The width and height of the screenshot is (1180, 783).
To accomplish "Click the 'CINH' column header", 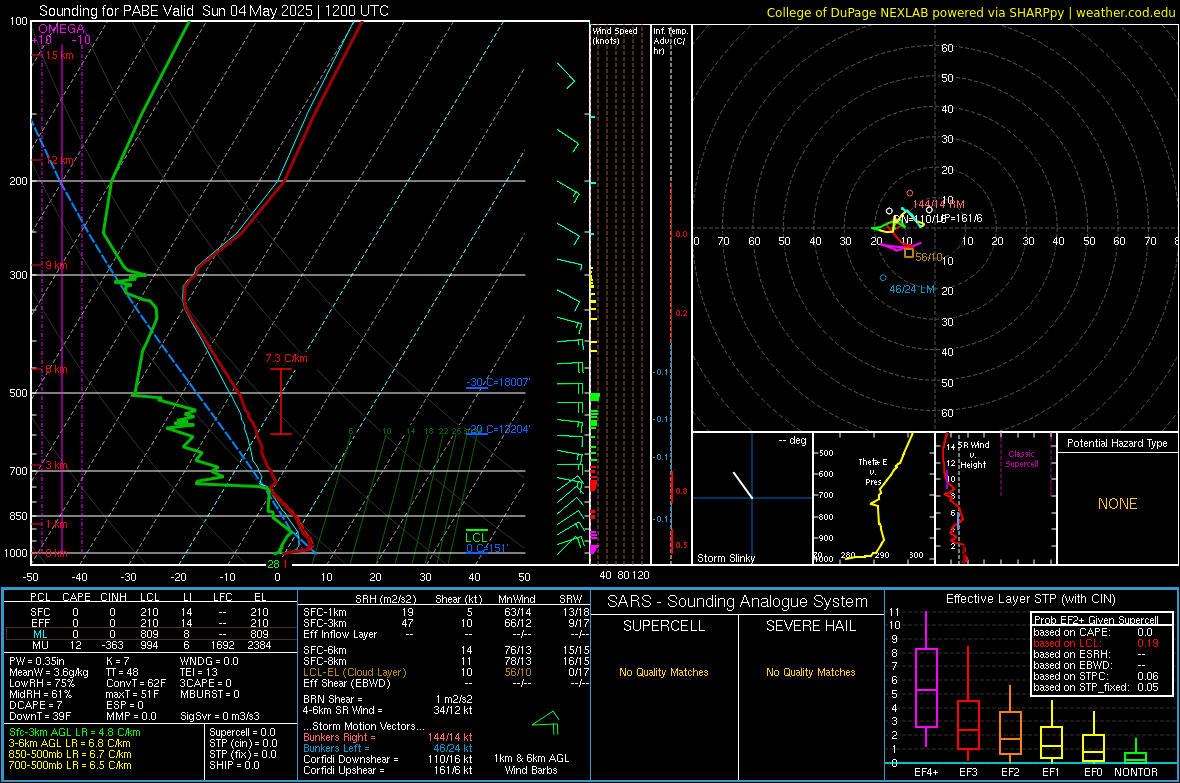I will (x=114, y=597).
